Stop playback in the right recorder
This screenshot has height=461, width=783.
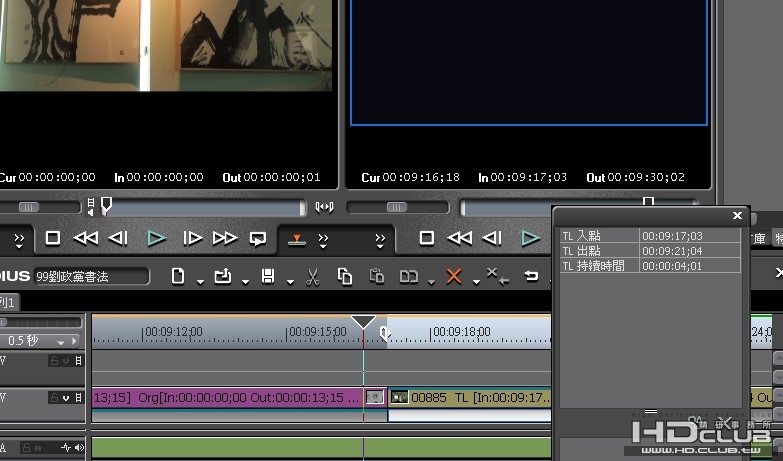[426, 238]
